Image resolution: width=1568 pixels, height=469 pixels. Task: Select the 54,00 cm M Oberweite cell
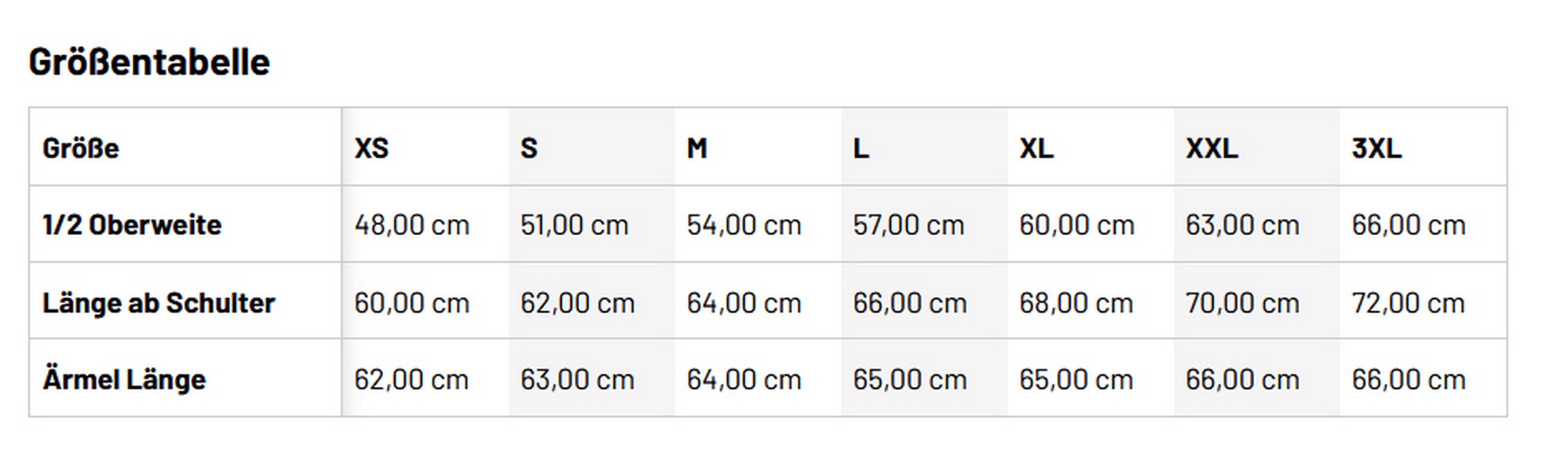click(x=744, y=225)
